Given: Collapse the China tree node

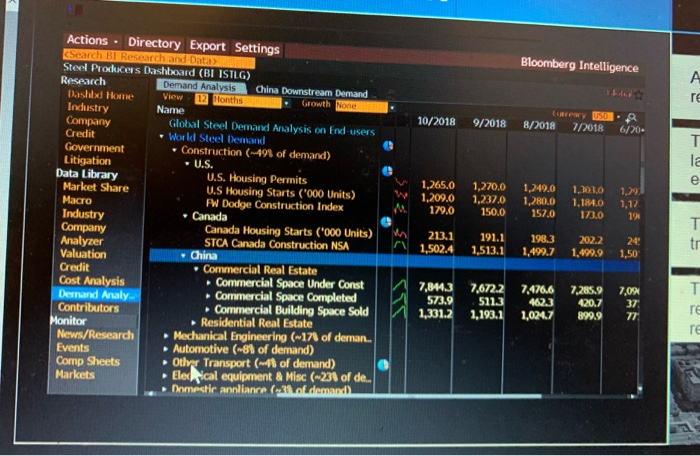Looking at the screenshot, I should [x=183, y=256].
